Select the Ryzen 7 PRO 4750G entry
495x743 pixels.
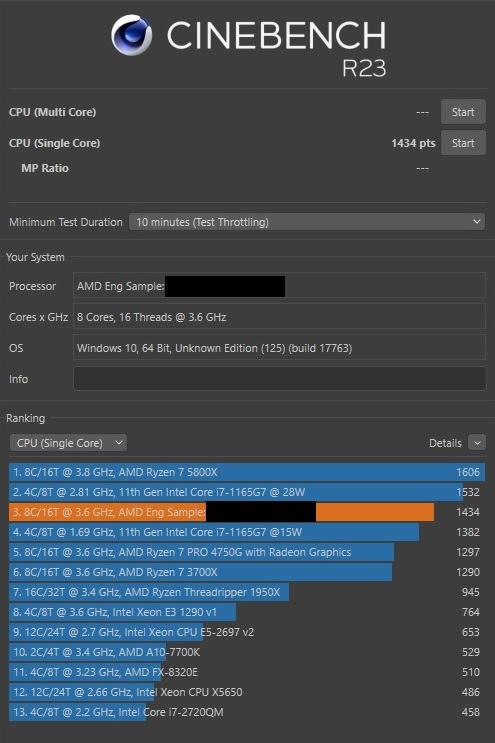tap(247, 552)
